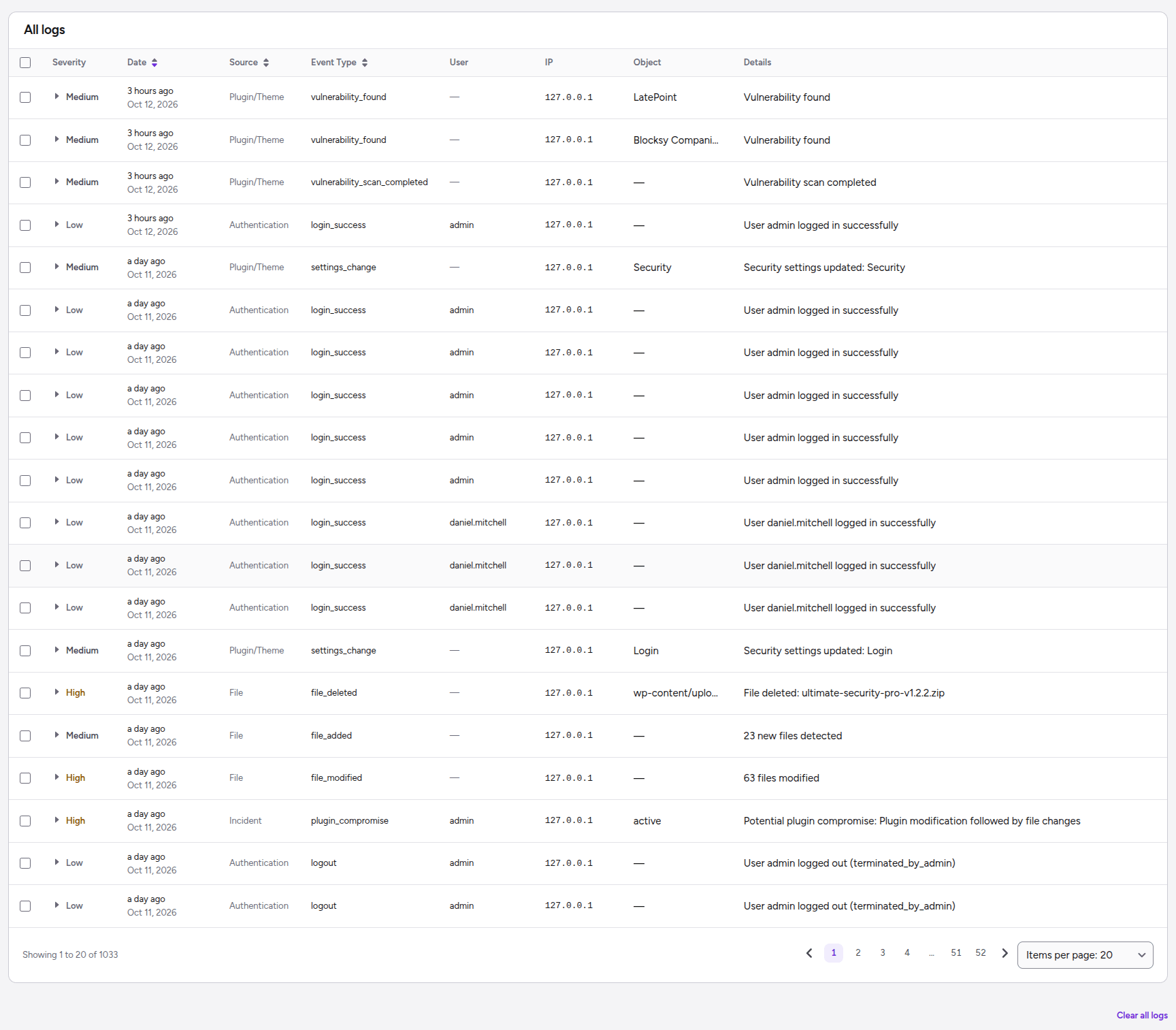The image size is (1176, 1030).
Task: Expand the Blocksy Companion vulnerability row
Action: coord(56,140)
